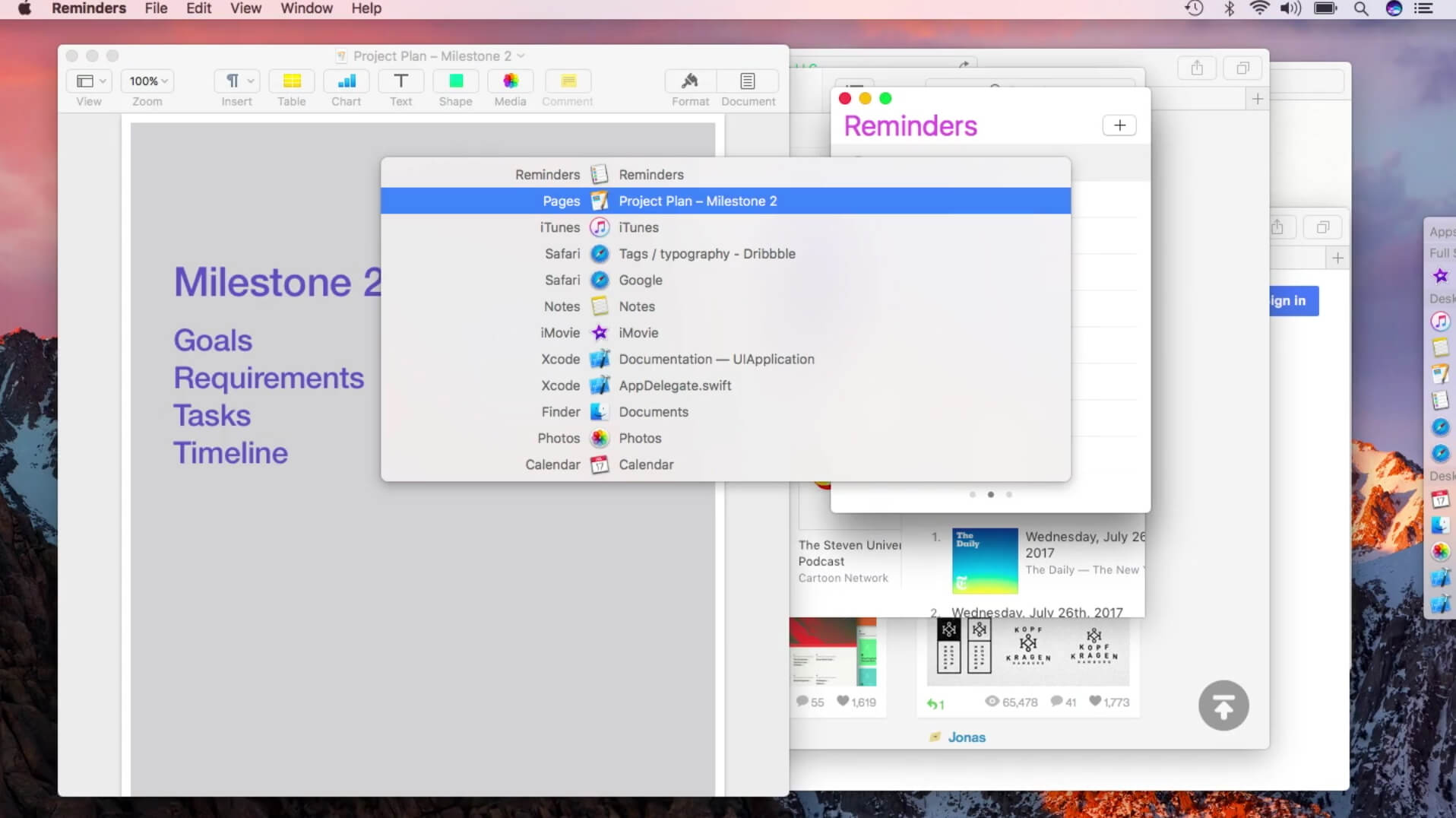1456x818 pixels.
Task: Open the Table tool in Pages toolbar
Action: 292,81
